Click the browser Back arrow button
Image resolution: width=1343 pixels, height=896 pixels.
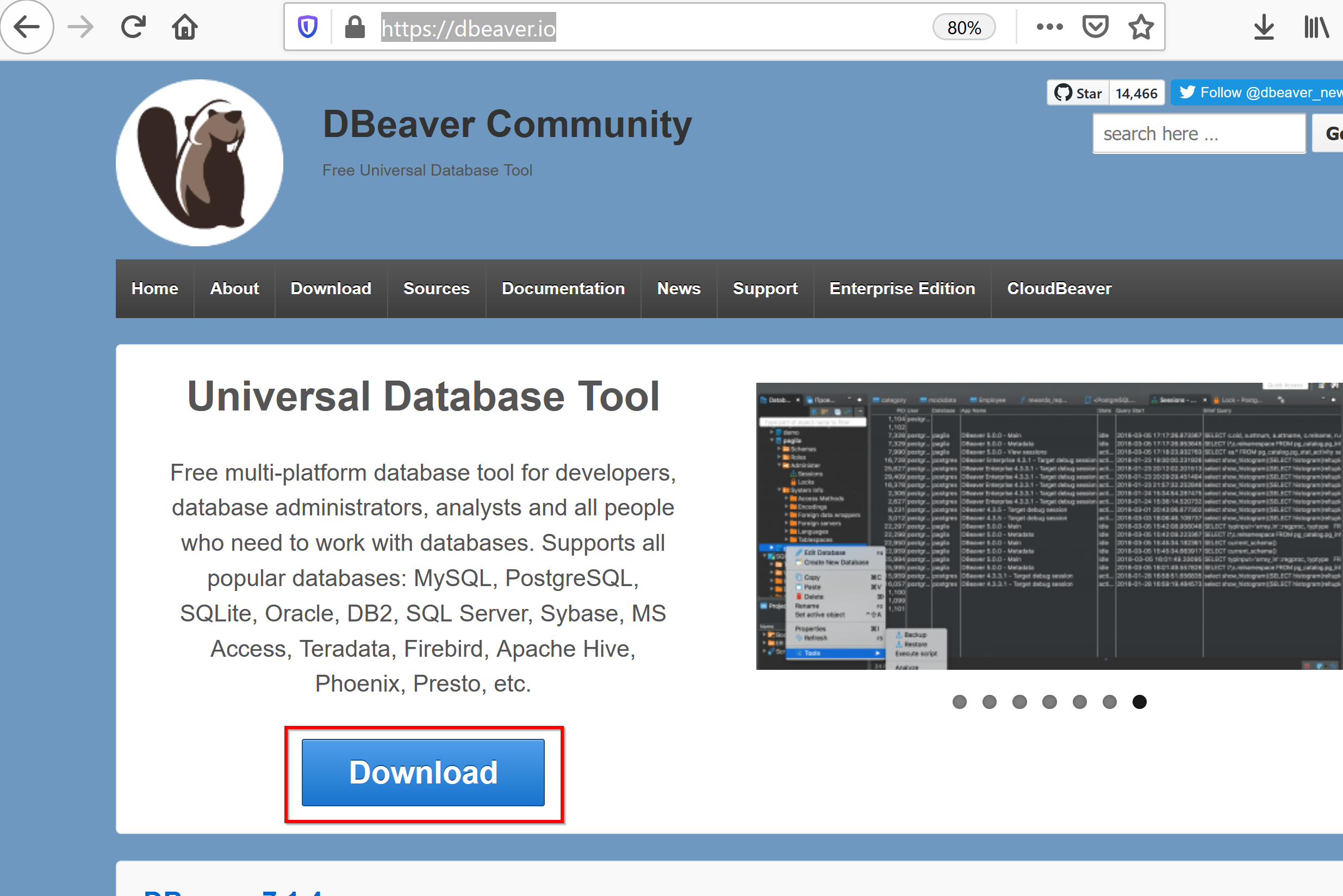pos(26,27)
